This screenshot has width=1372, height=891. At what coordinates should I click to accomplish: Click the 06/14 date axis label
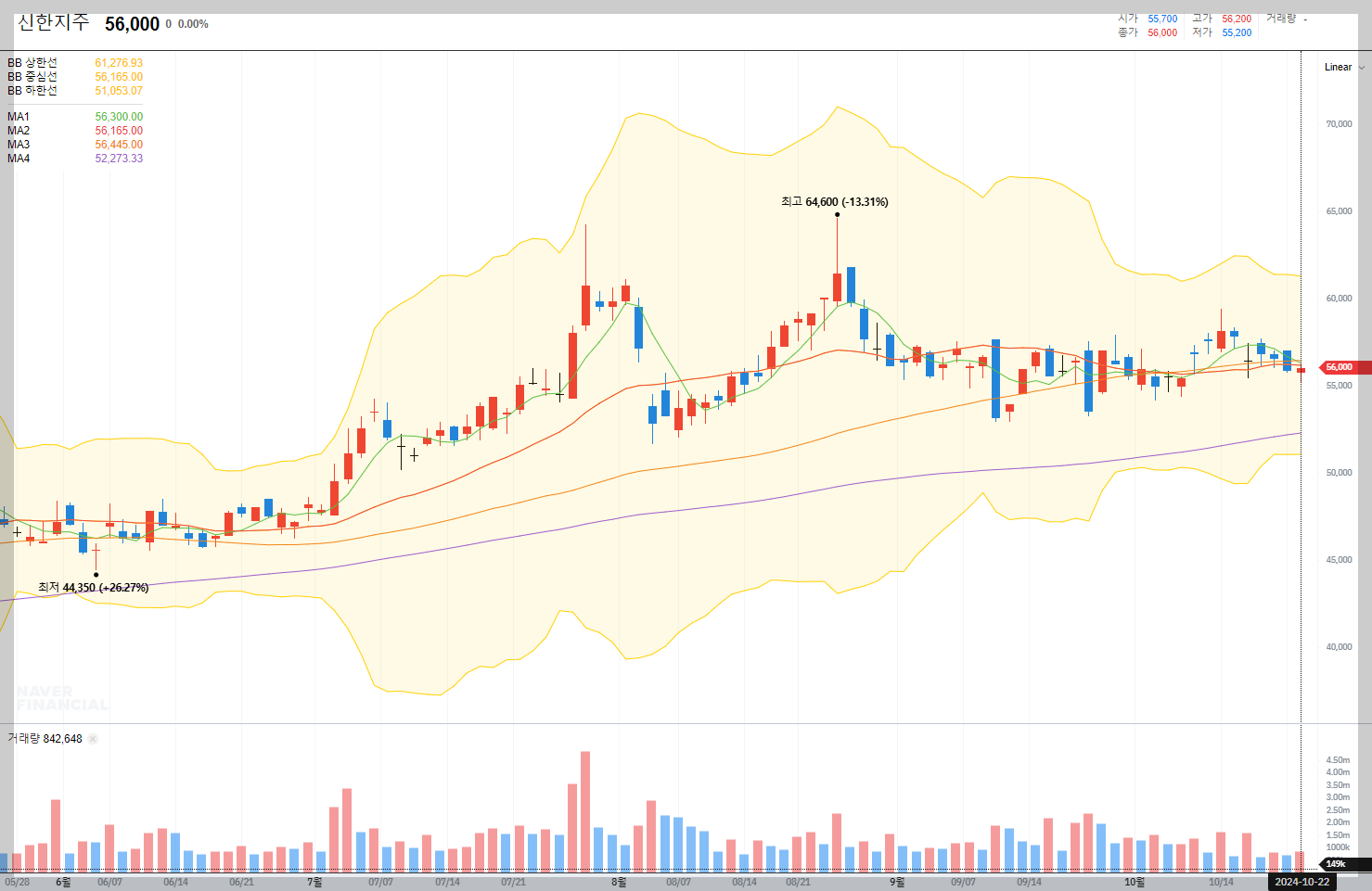tap(175, 882)
